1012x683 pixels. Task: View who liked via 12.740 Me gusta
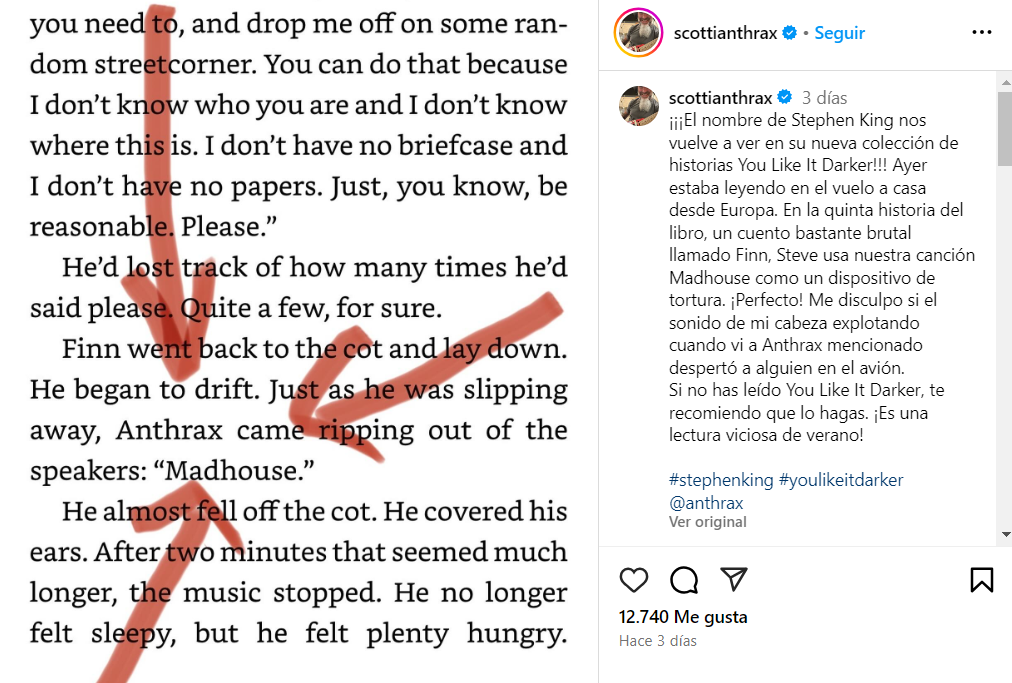683,617
